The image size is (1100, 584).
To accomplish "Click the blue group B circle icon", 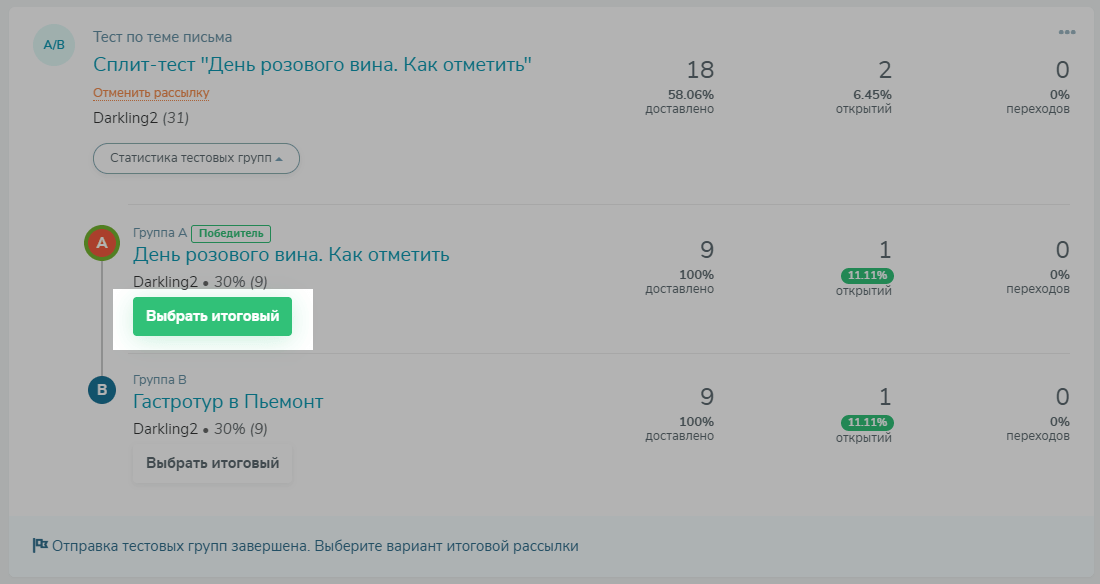I will tap(101, 390).
